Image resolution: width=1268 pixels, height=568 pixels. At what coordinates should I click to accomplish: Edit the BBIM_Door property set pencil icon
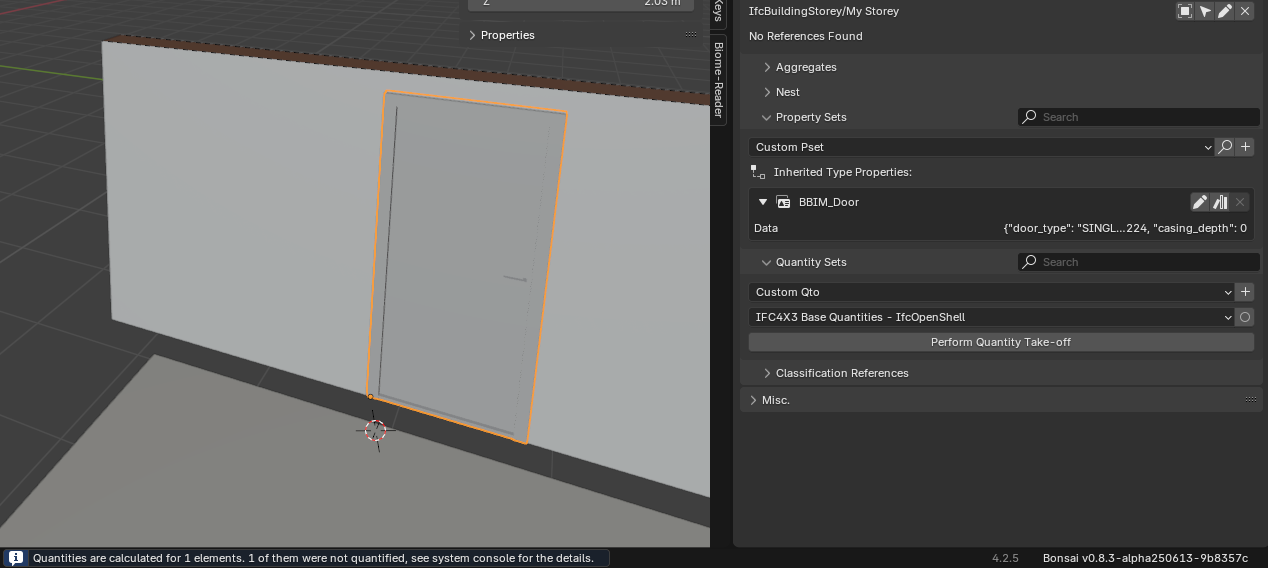(1200, 202)
